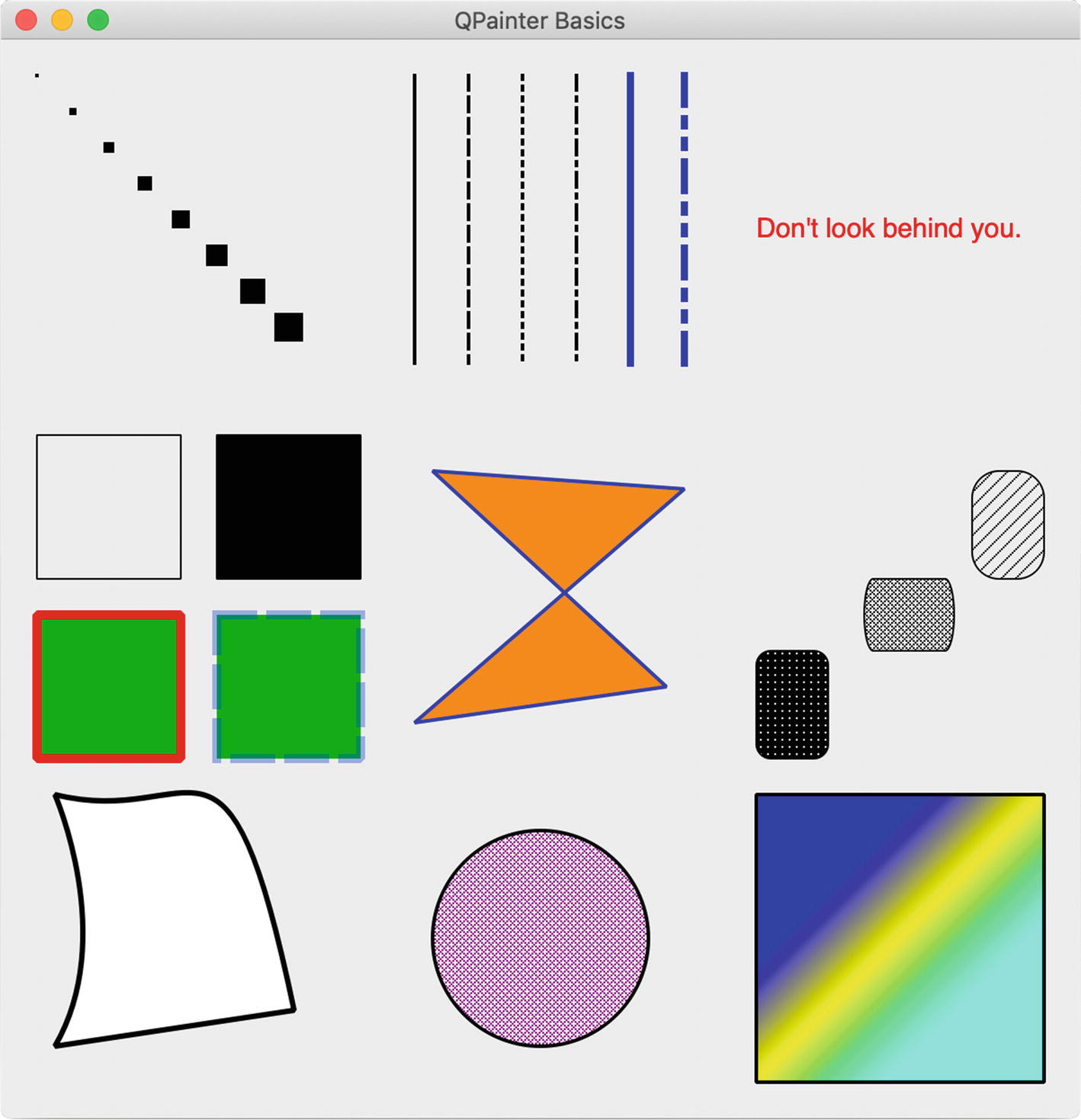The width and height of the screenshot is (1081, 1120).
Task: Click the solid thin black vertical line
Action: 415,219
